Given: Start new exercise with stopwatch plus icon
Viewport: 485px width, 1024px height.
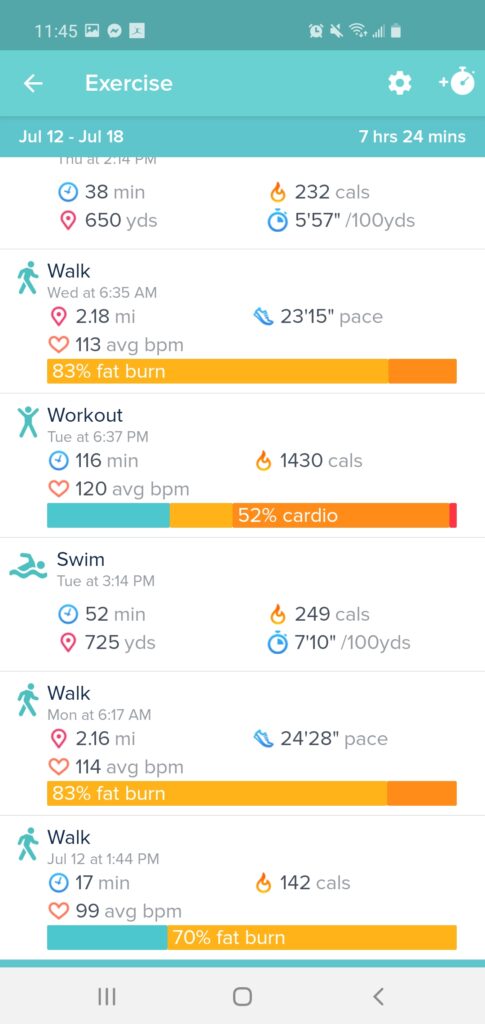Looking at the screenshot, I should [457, 82].
